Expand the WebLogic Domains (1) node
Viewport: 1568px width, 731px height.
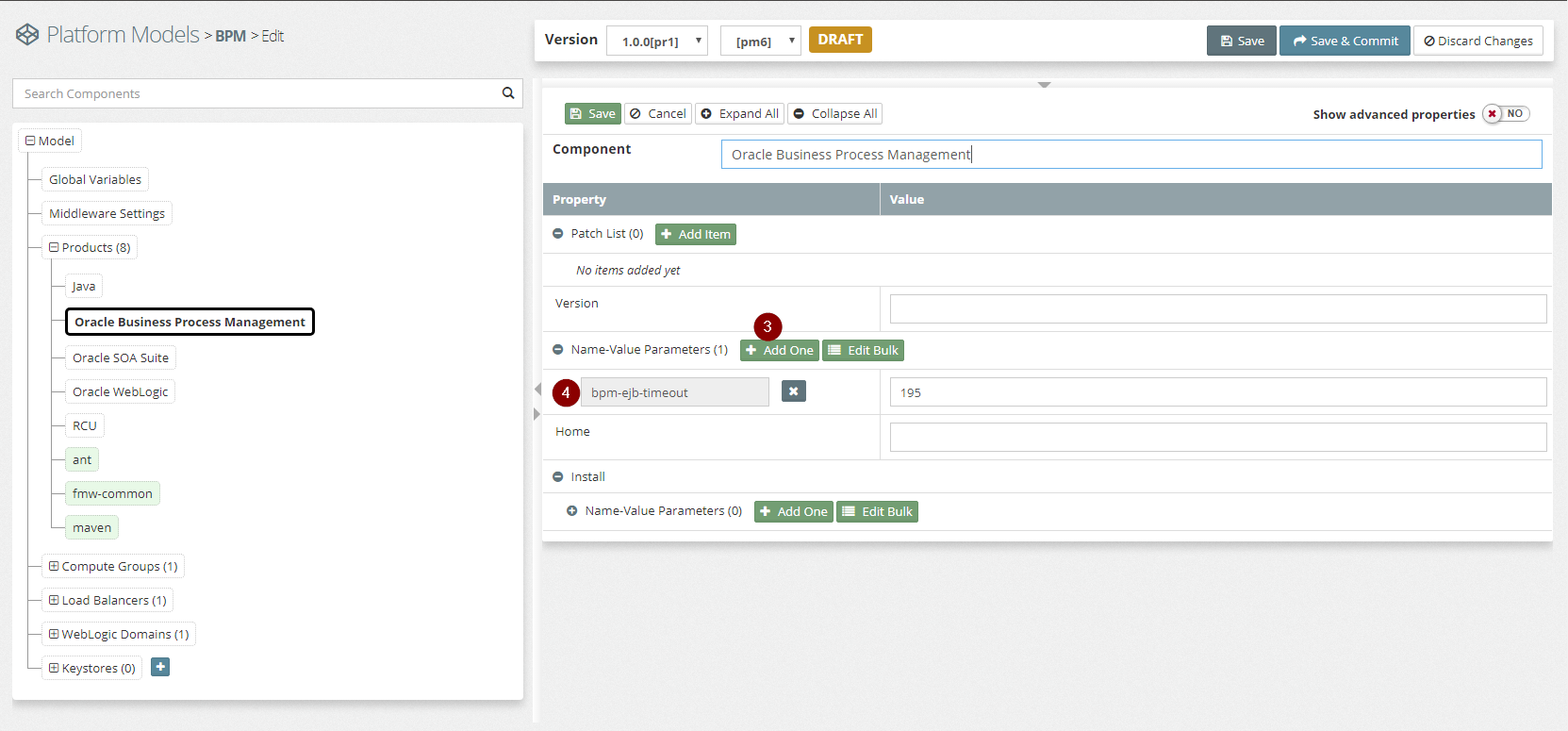tap(54, 634)
